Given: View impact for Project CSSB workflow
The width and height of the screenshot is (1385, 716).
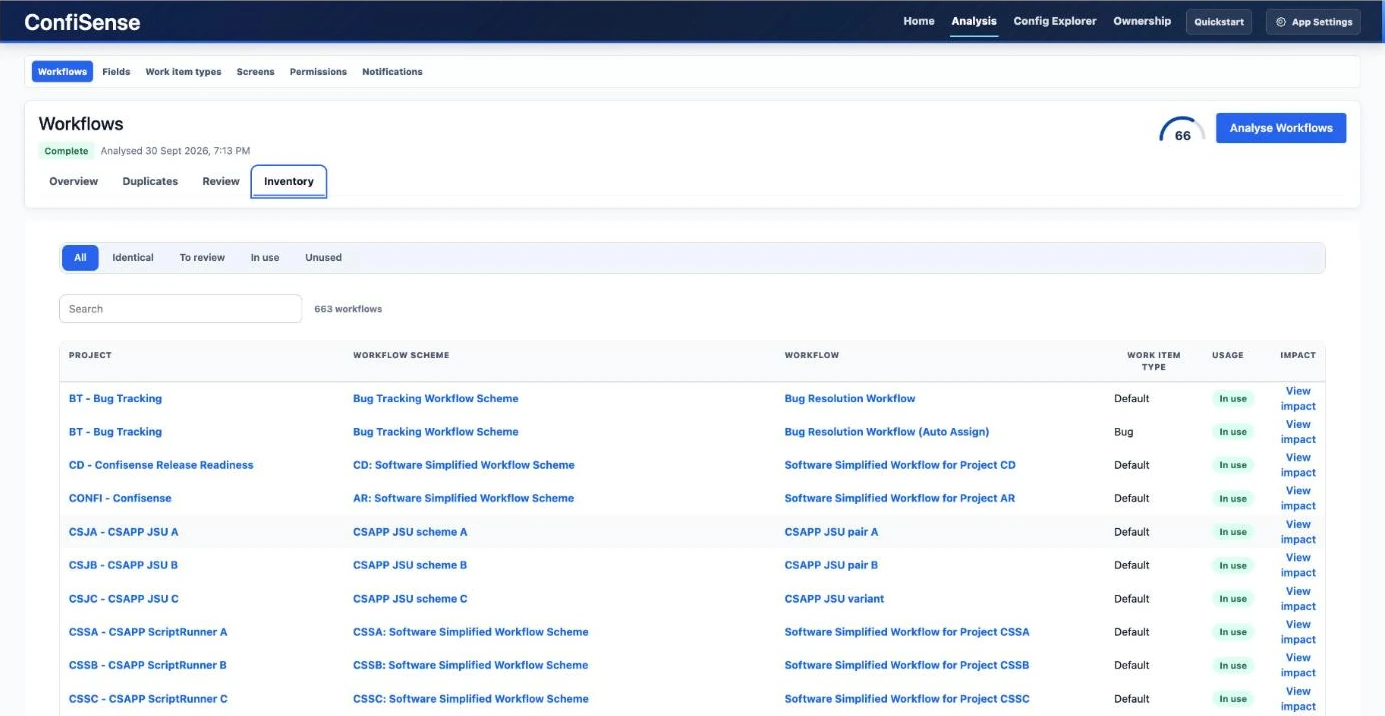Looking at the screenshot, I should point(1298,665).
